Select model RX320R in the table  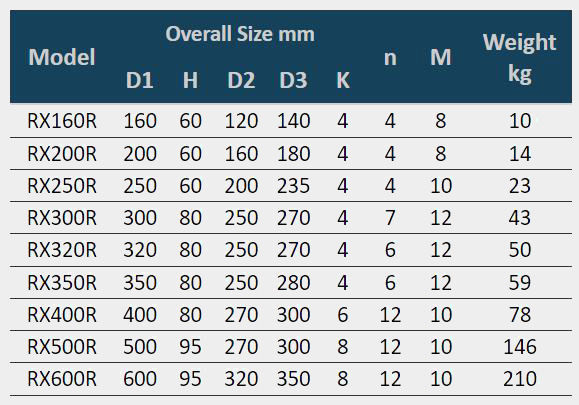click(62, 250)
